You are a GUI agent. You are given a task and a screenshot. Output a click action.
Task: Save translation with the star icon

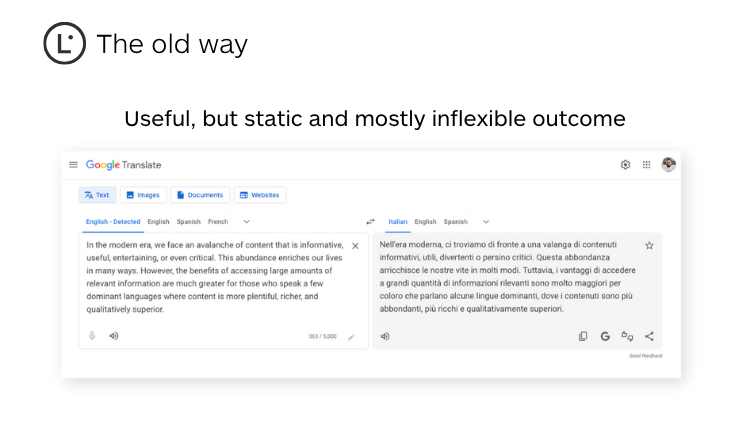click(x=649, y=246)
